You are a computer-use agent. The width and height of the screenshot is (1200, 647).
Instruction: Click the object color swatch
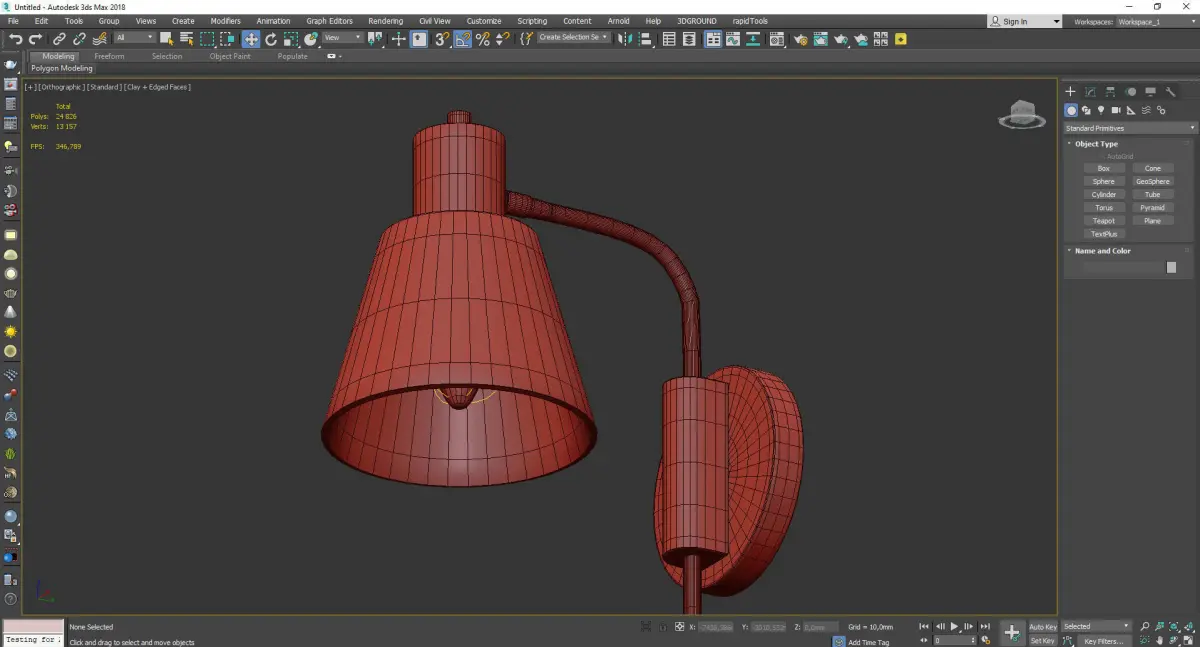(1171, 268)
